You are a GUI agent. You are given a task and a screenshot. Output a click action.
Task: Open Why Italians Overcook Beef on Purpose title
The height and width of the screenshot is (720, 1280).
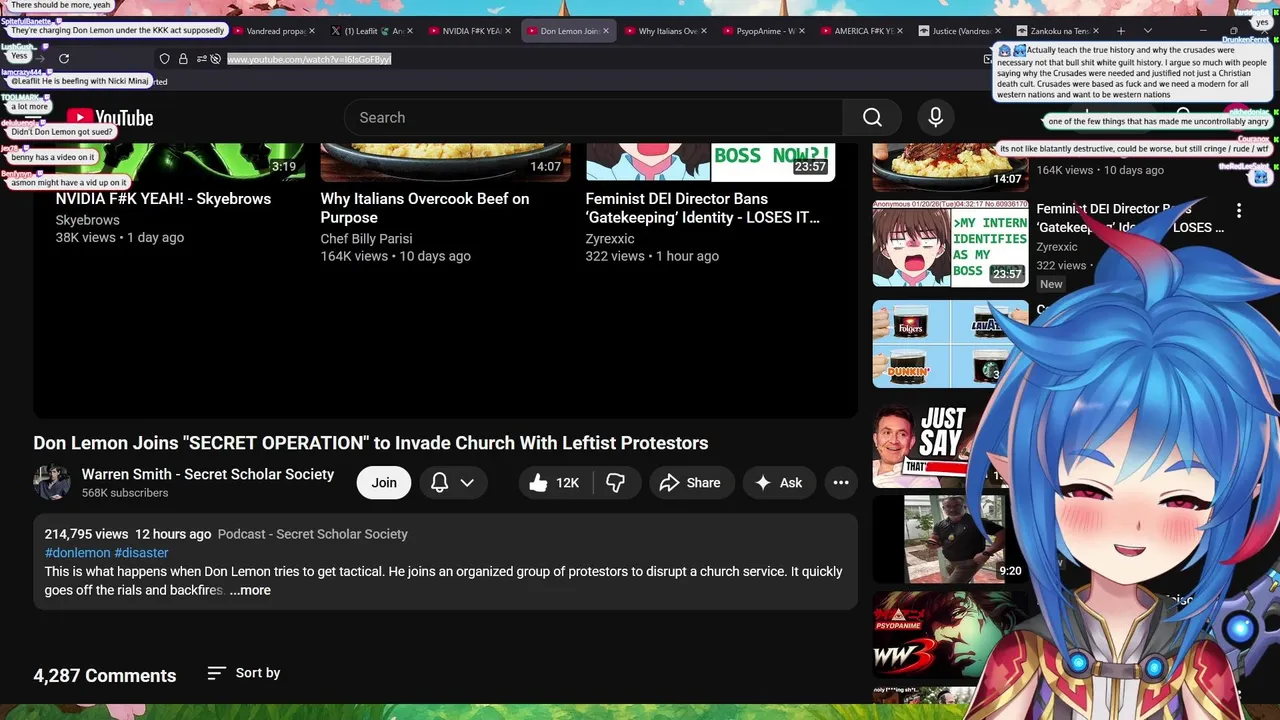(425, 208)
